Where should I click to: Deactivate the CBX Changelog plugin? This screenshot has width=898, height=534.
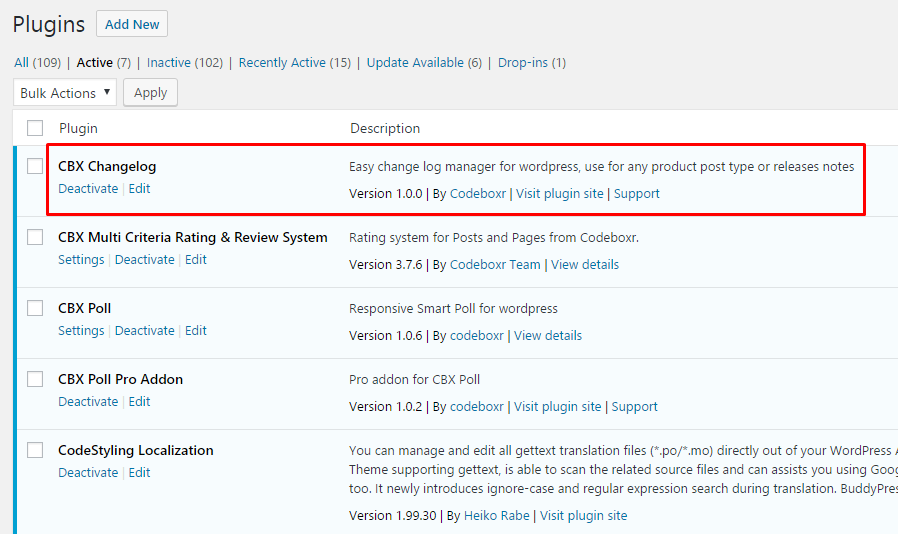[88, 188]
